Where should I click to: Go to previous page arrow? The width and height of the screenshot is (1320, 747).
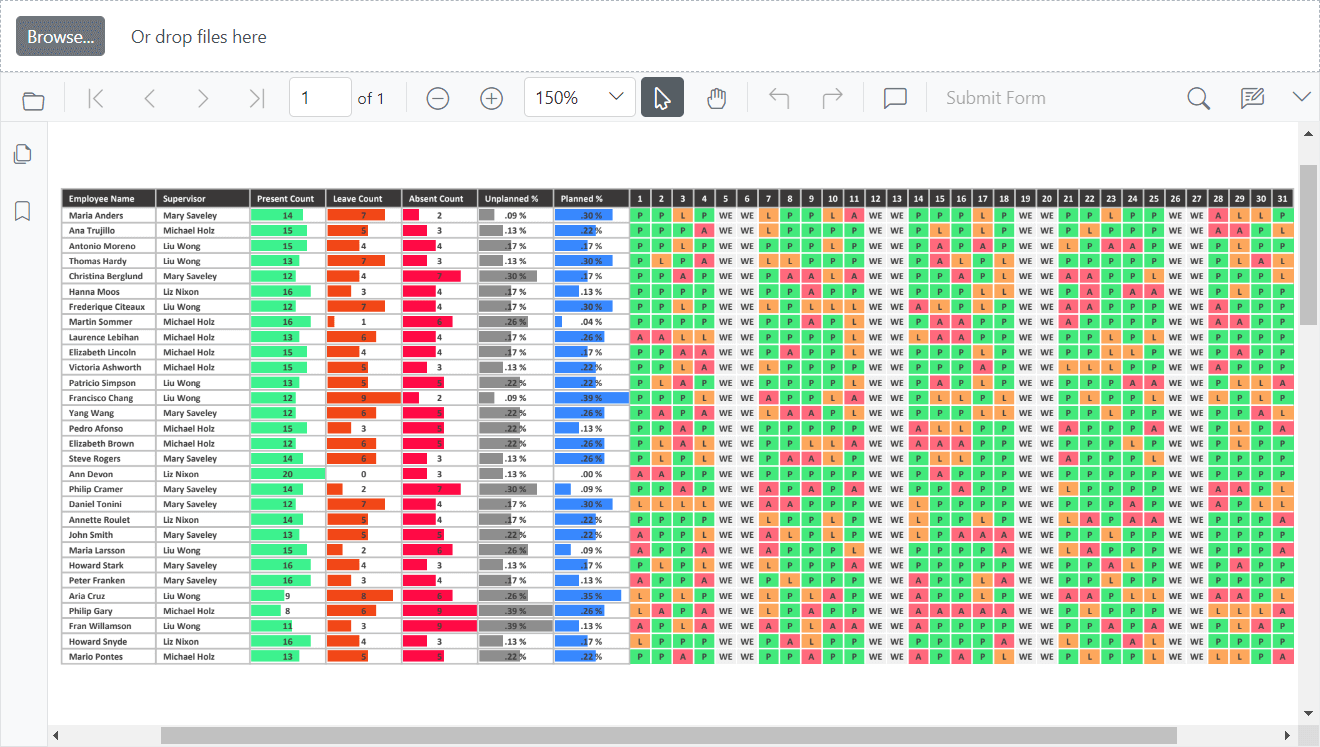[x=150, y=98]
